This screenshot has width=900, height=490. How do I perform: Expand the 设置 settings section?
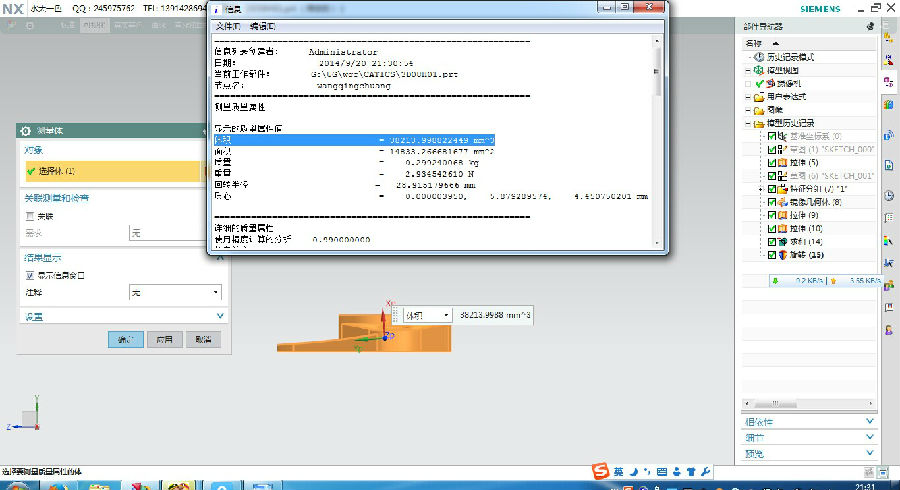[219, 316]
